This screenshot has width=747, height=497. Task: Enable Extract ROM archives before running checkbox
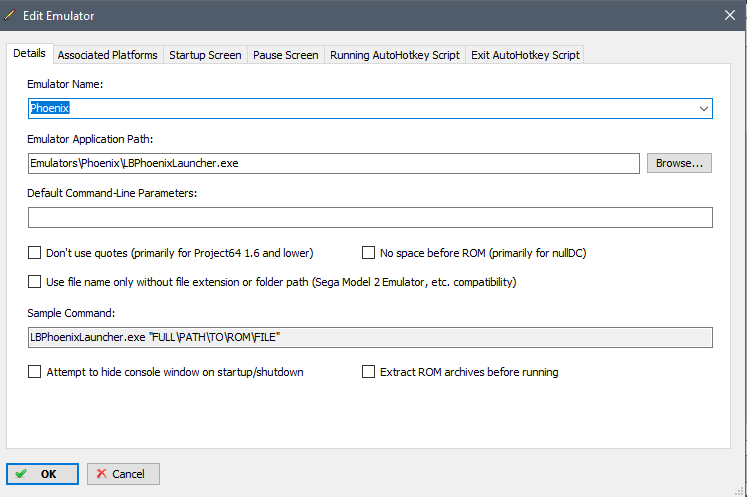pos(368,372)
